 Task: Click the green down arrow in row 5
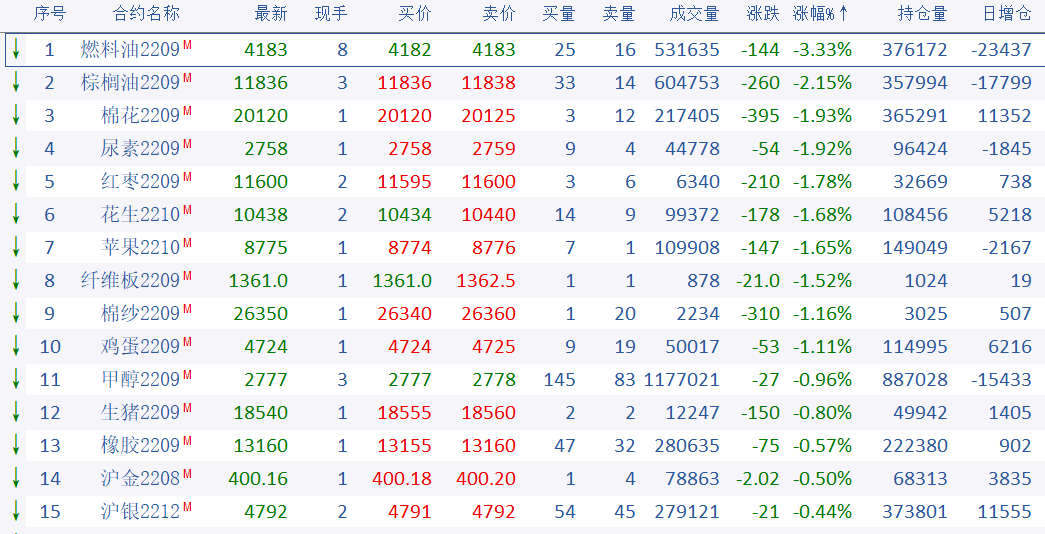click(16, 181)
